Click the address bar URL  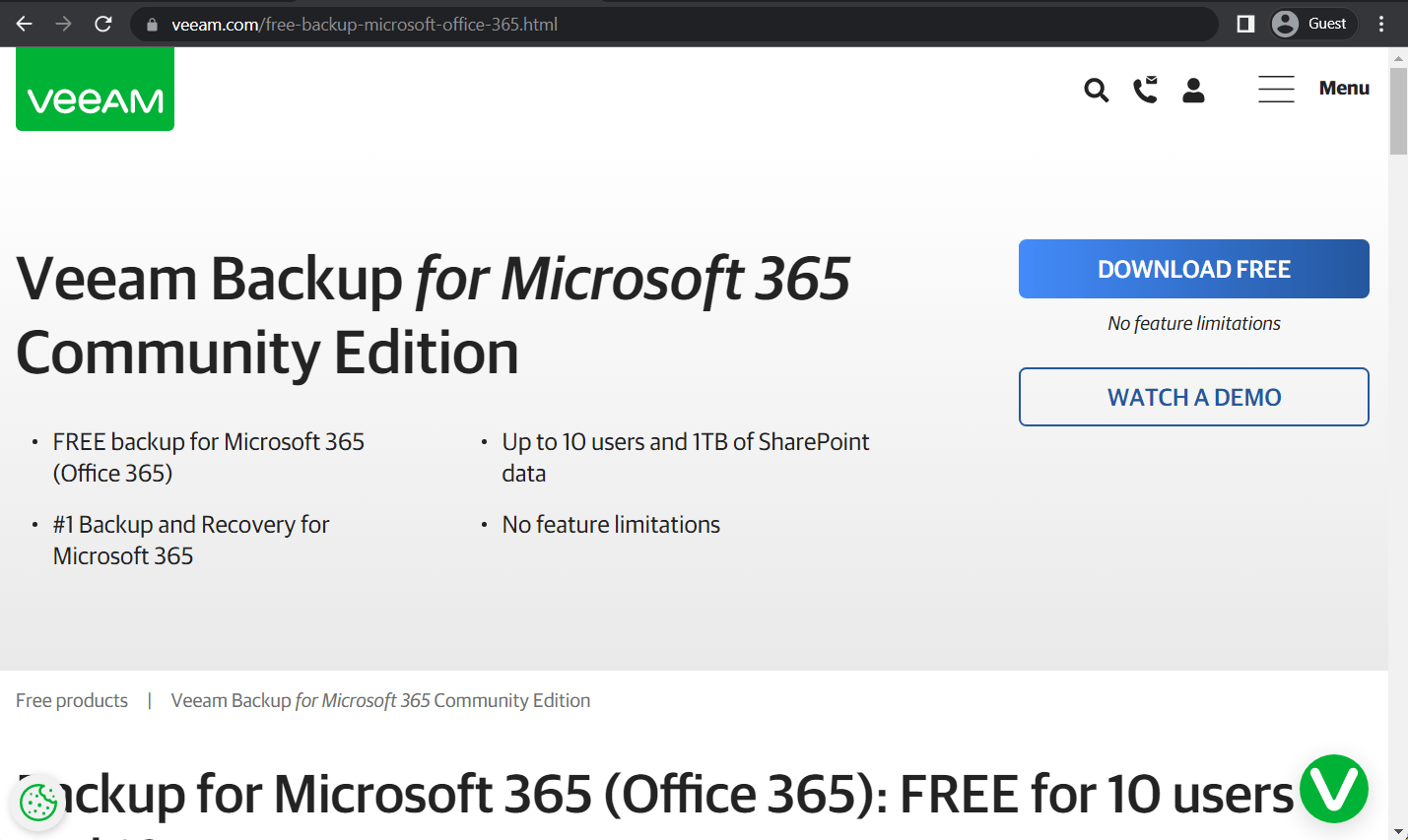[x=394, y=24]
